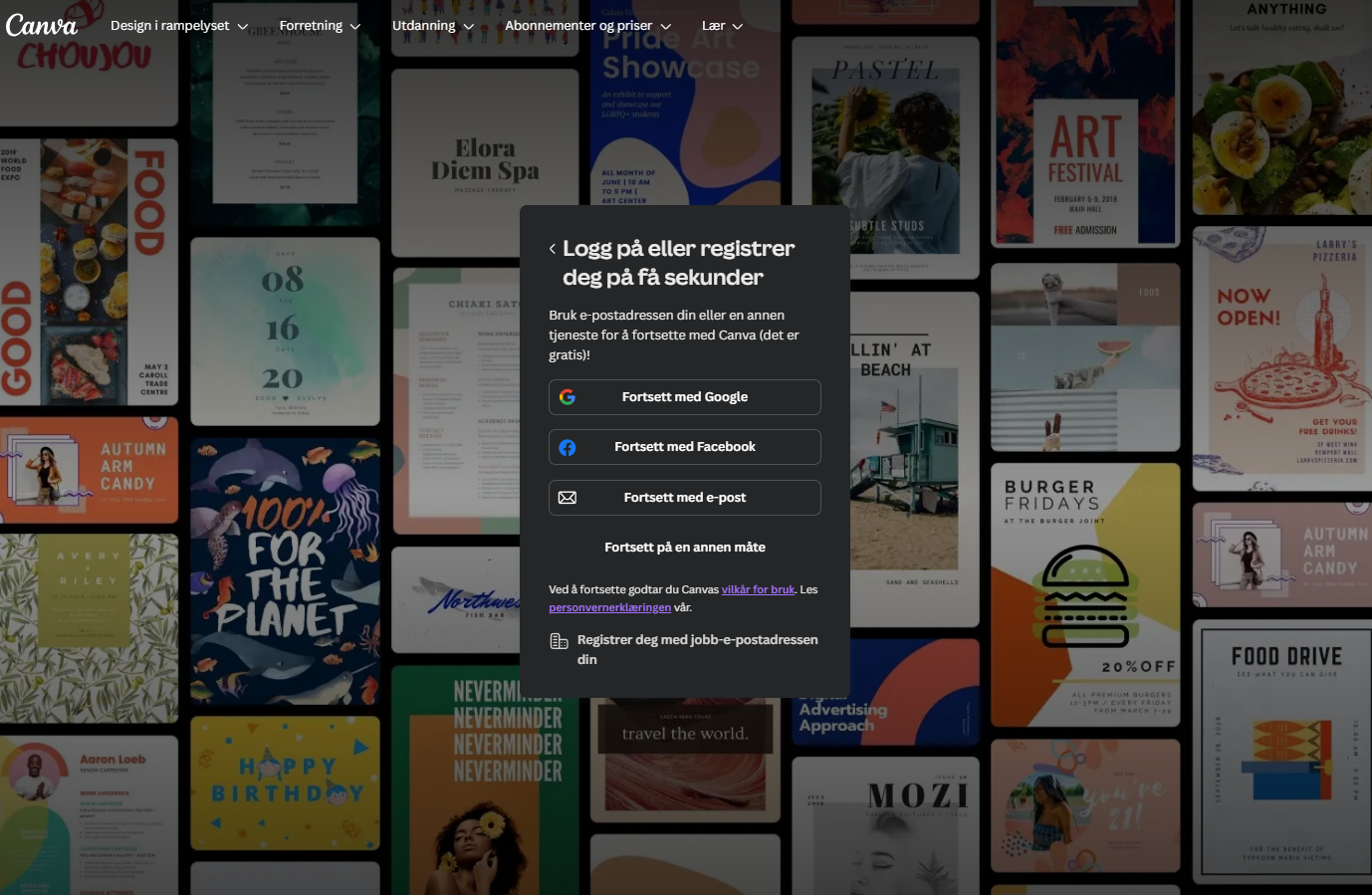Click the envelope e-mail icon
Viewport: 1372px width, 895px height.
click(568, 498)
